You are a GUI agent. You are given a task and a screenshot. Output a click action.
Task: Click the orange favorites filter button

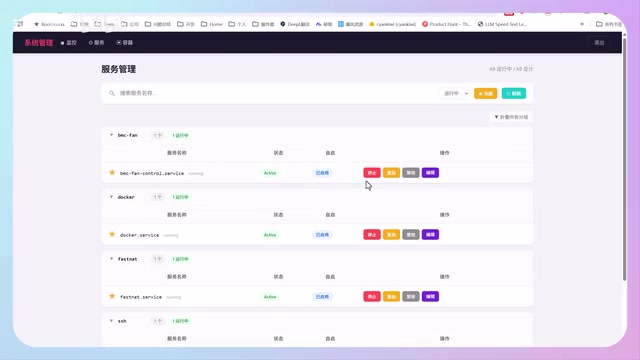coord(485,93)
